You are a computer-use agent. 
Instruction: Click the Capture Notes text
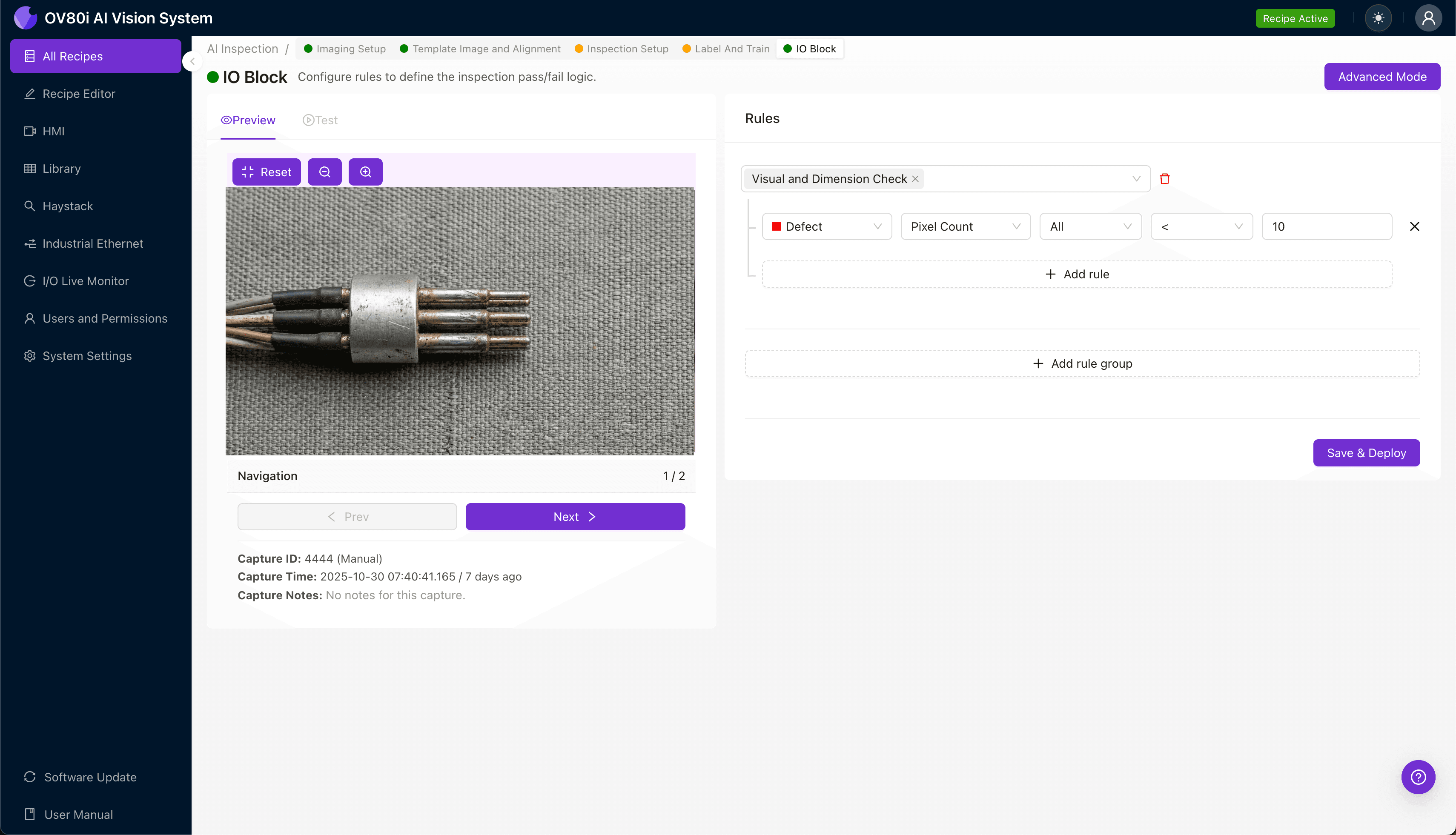point(351,595)
